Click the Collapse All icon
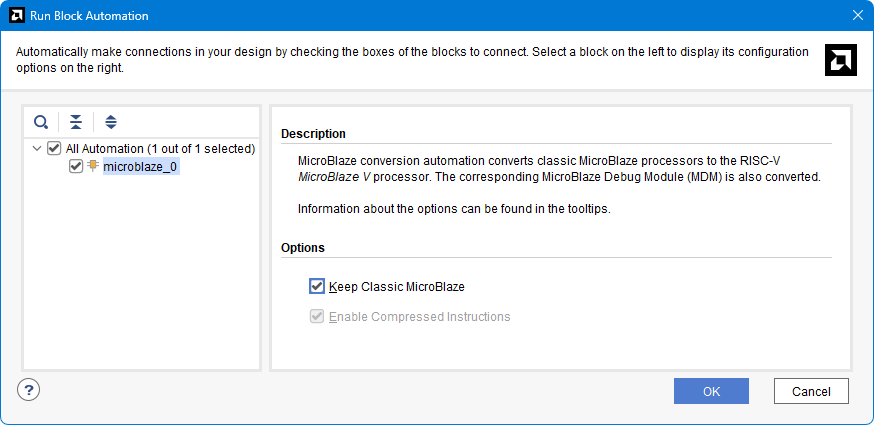The height and width of the screenshot is (425, 874). (76, 122)
